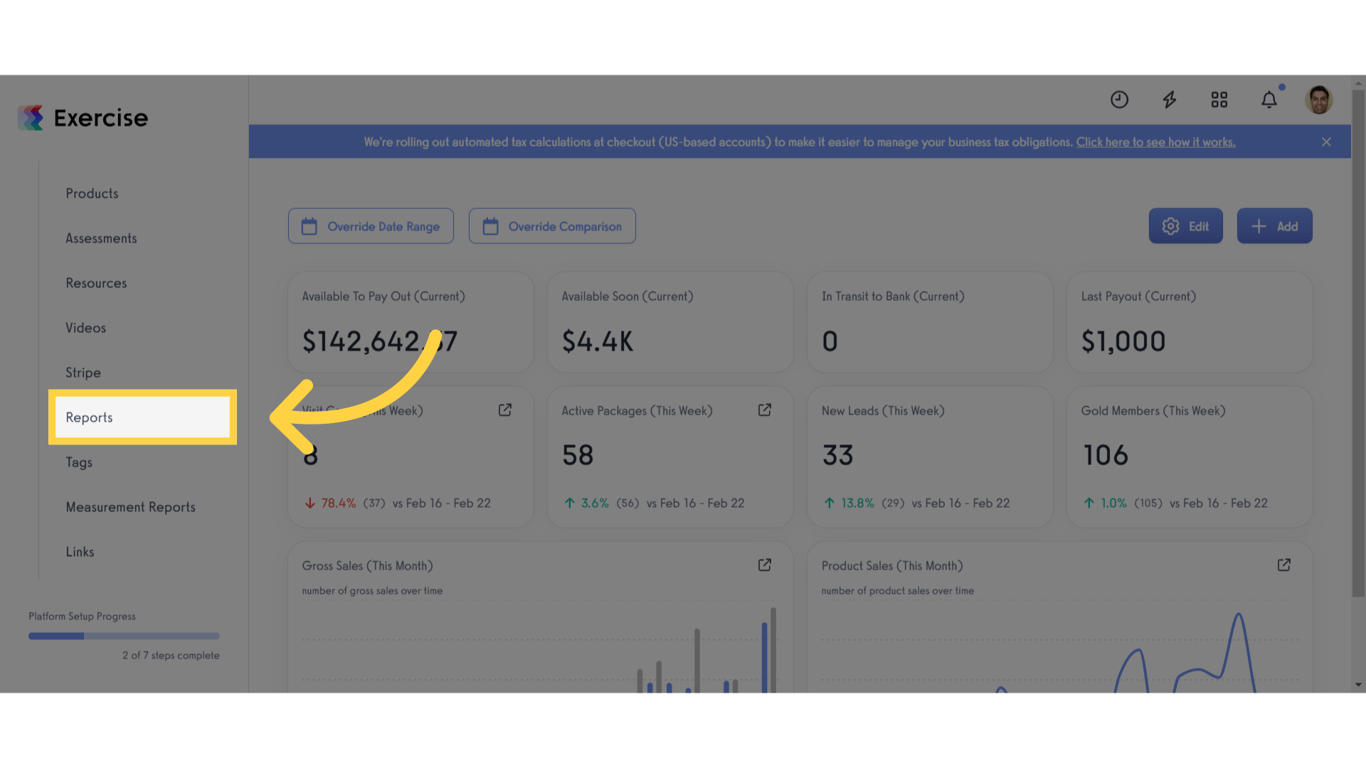Open Links in the sidebar
Screen dimensions: 1366x768
click(80, 552)
